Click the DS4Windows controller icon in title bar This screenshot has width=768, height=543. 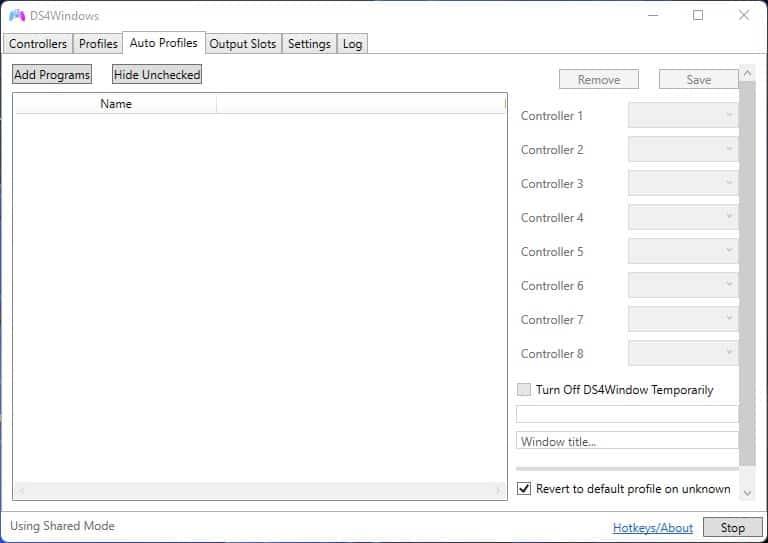(17, 16)
